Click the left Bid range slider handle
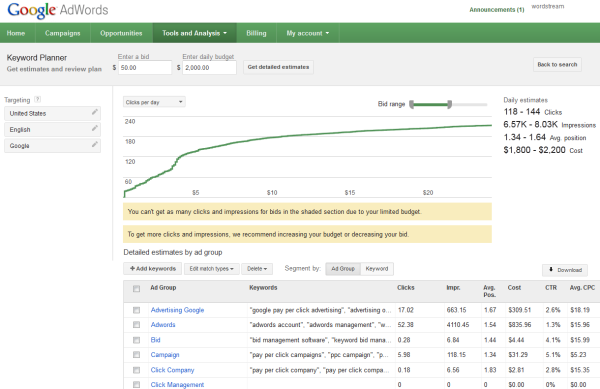600x389 pixels. point(412,104)
